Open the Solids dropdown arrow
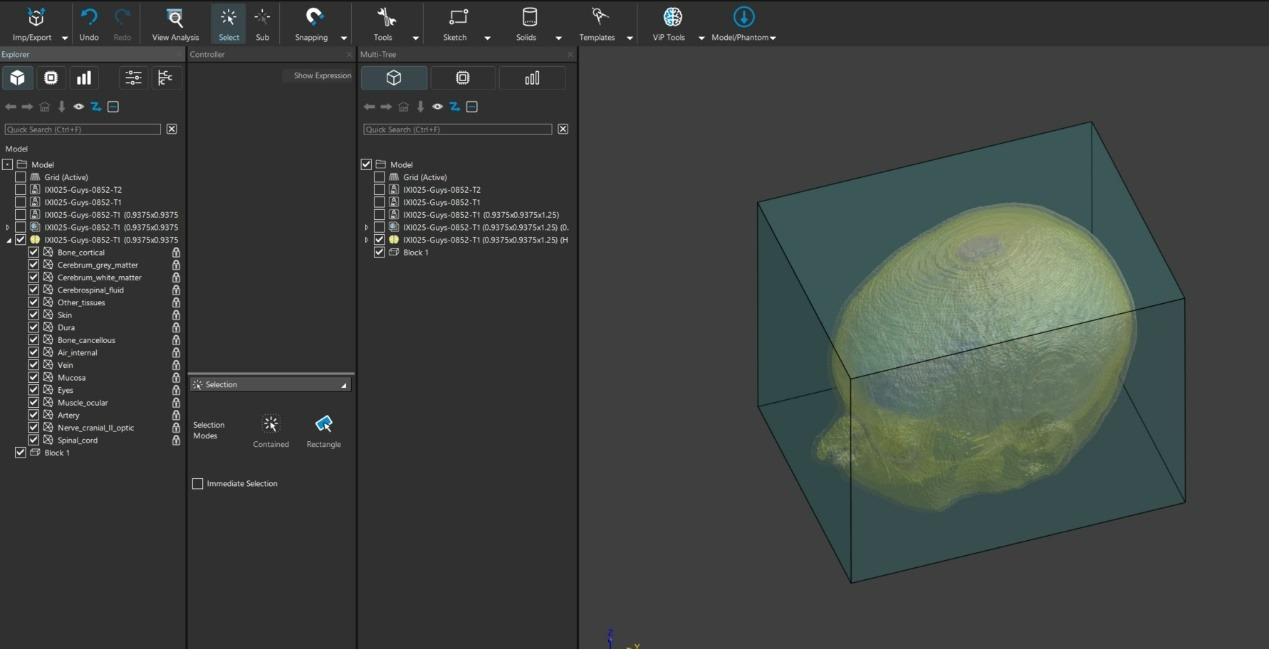Viewport: 1269px width, 649px height. pyautogui.click(x=558, y=38)
